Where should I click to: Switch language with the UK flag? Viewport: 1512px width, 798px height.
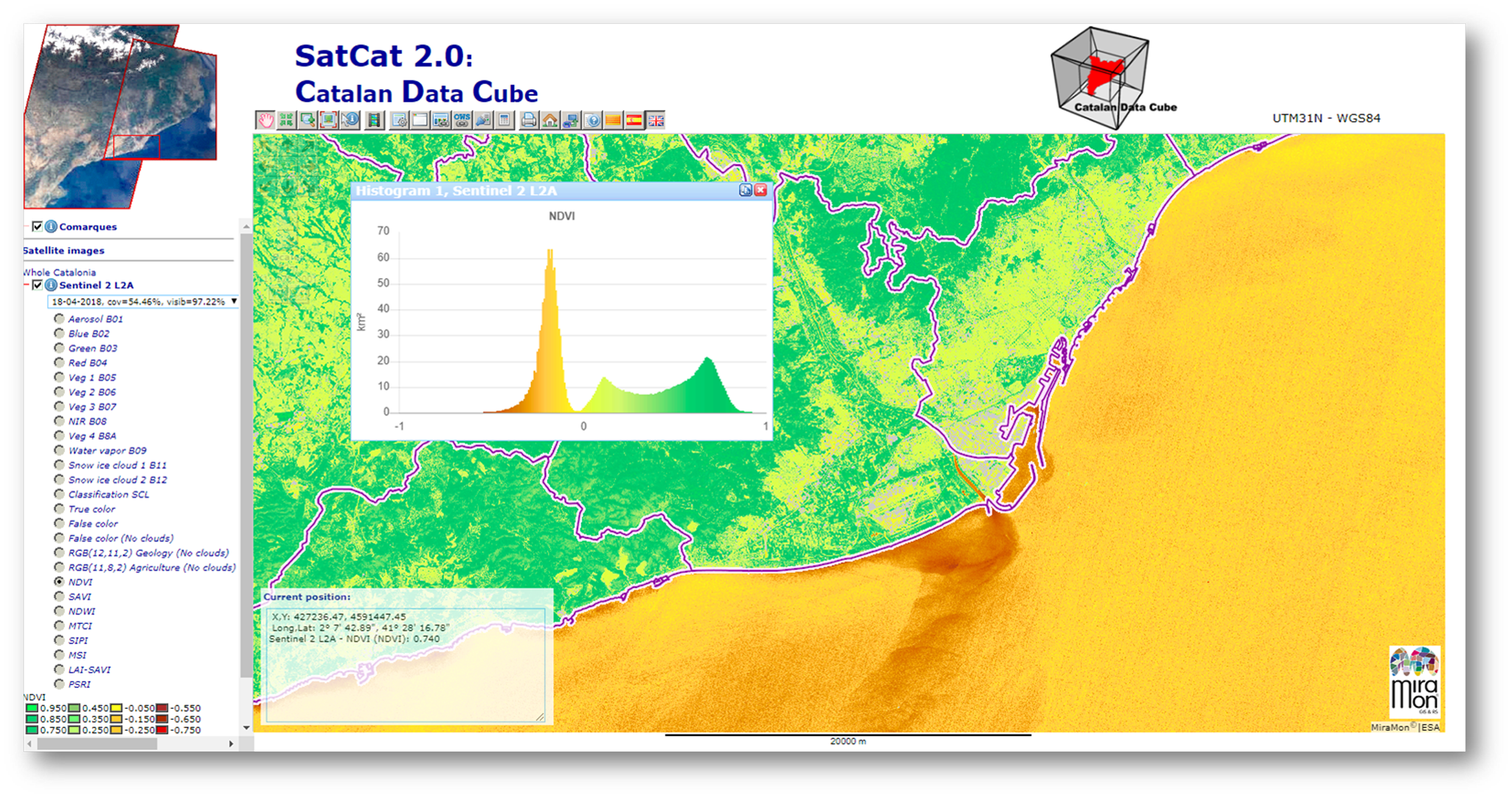[x=655, y=120]
